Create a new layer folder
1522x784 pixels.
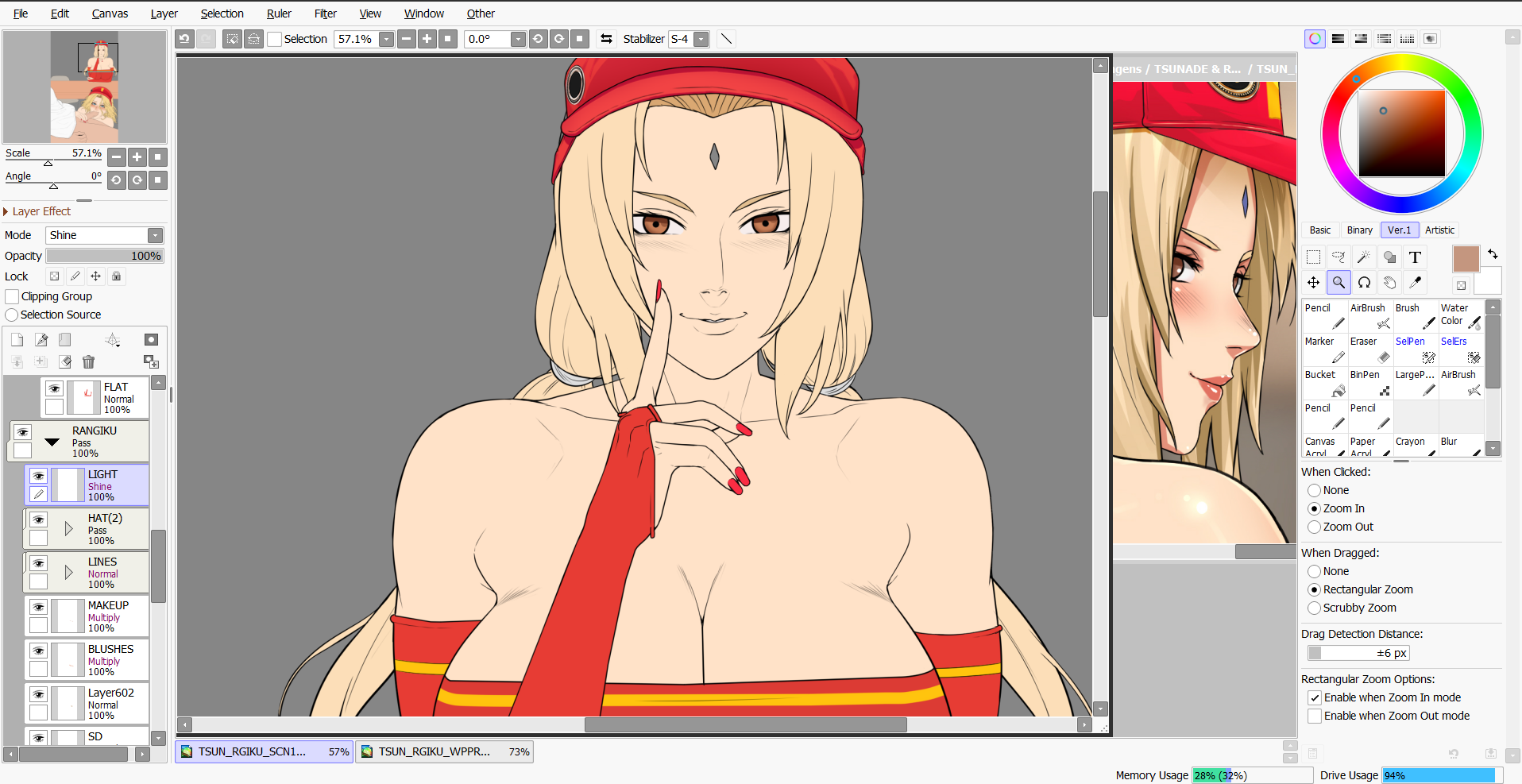[65, 340]
